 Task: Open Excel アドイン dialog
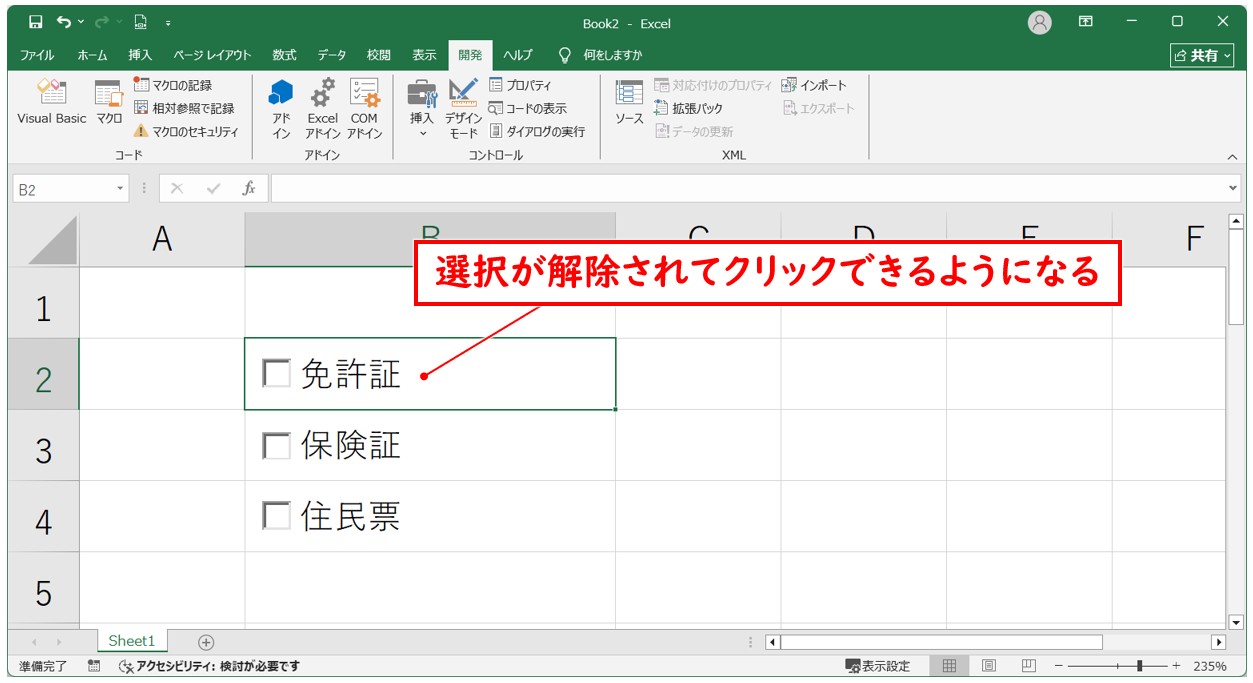coord(323,108)
